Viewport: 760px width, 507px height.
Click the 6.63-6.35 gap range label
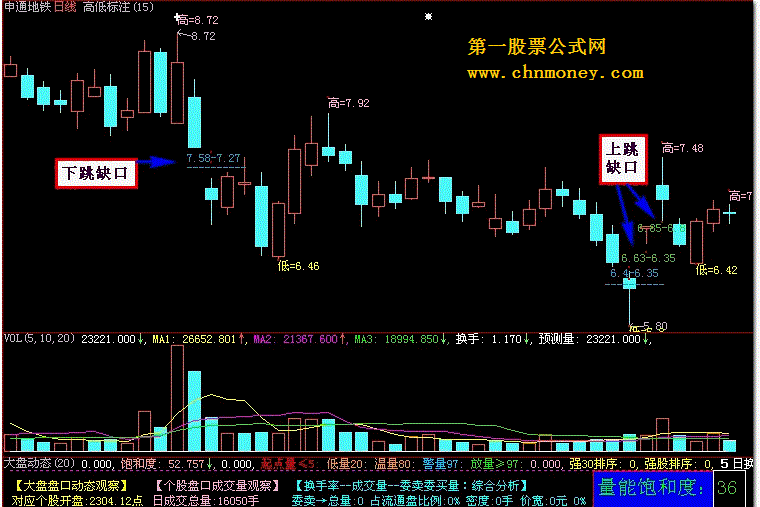(648, 258)
